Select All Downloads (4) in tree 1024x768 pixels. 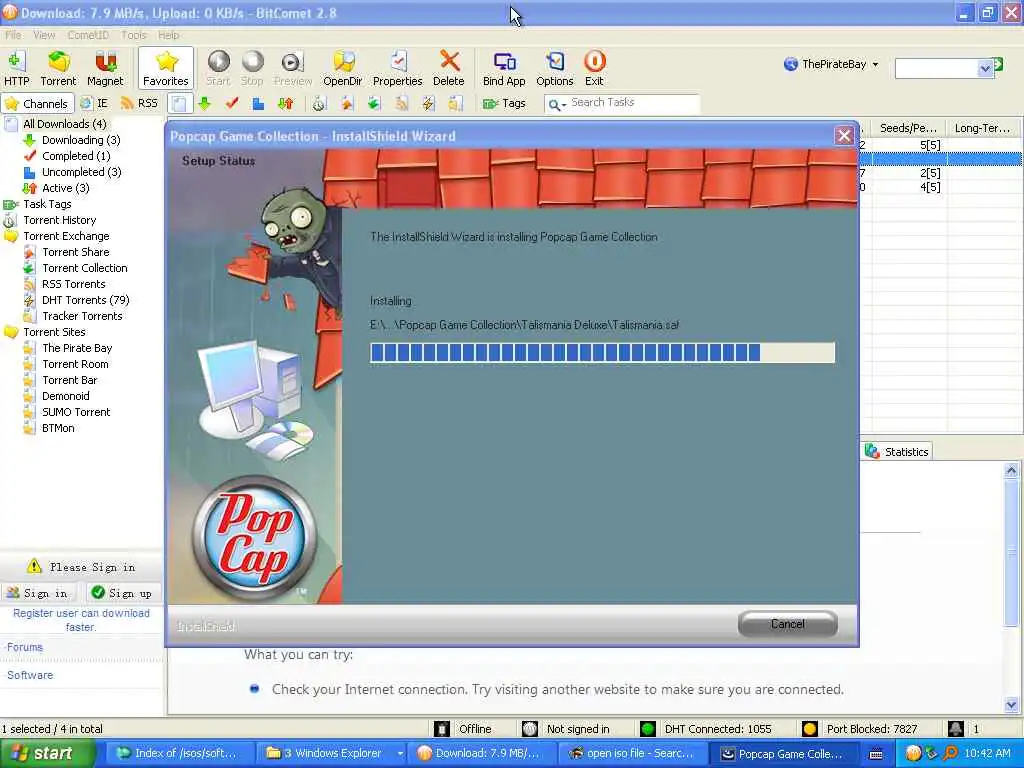coord(64,123)
